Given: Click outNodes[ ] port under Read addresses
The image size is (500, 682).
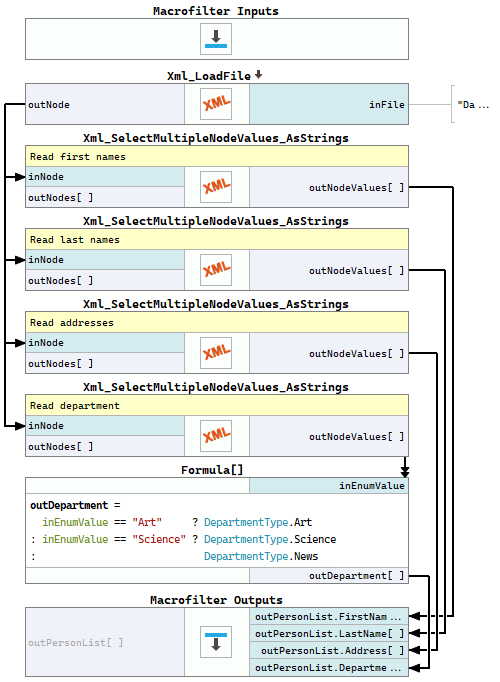Looking at the screenshot, I should pos(105,364).
